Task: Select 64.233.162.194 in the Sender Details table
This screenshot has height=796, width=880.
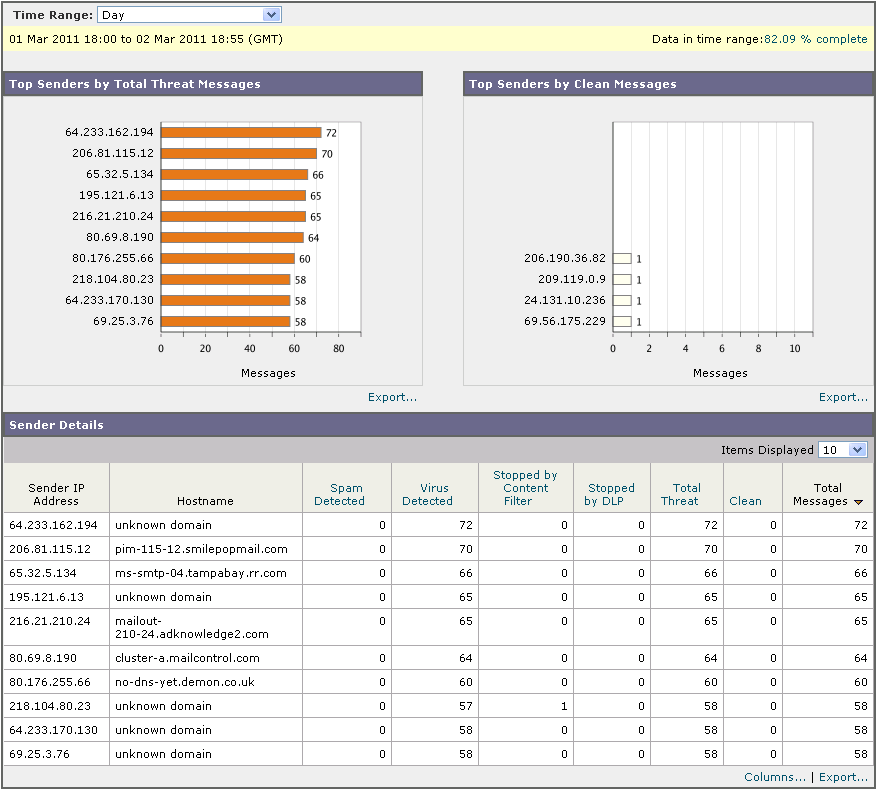Action: point(53,525)
